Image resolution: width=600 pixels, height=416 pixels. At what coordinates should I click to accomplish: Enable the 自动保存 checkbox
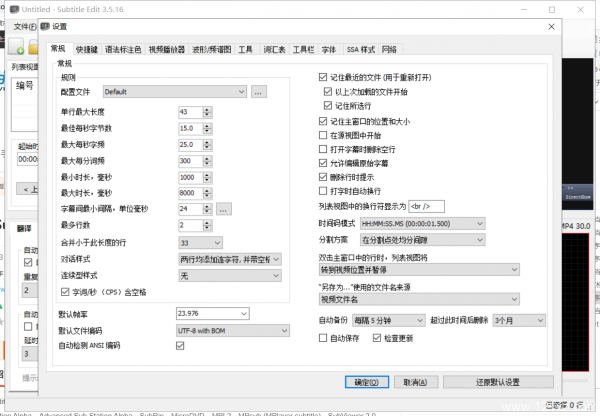pos(321,338)
